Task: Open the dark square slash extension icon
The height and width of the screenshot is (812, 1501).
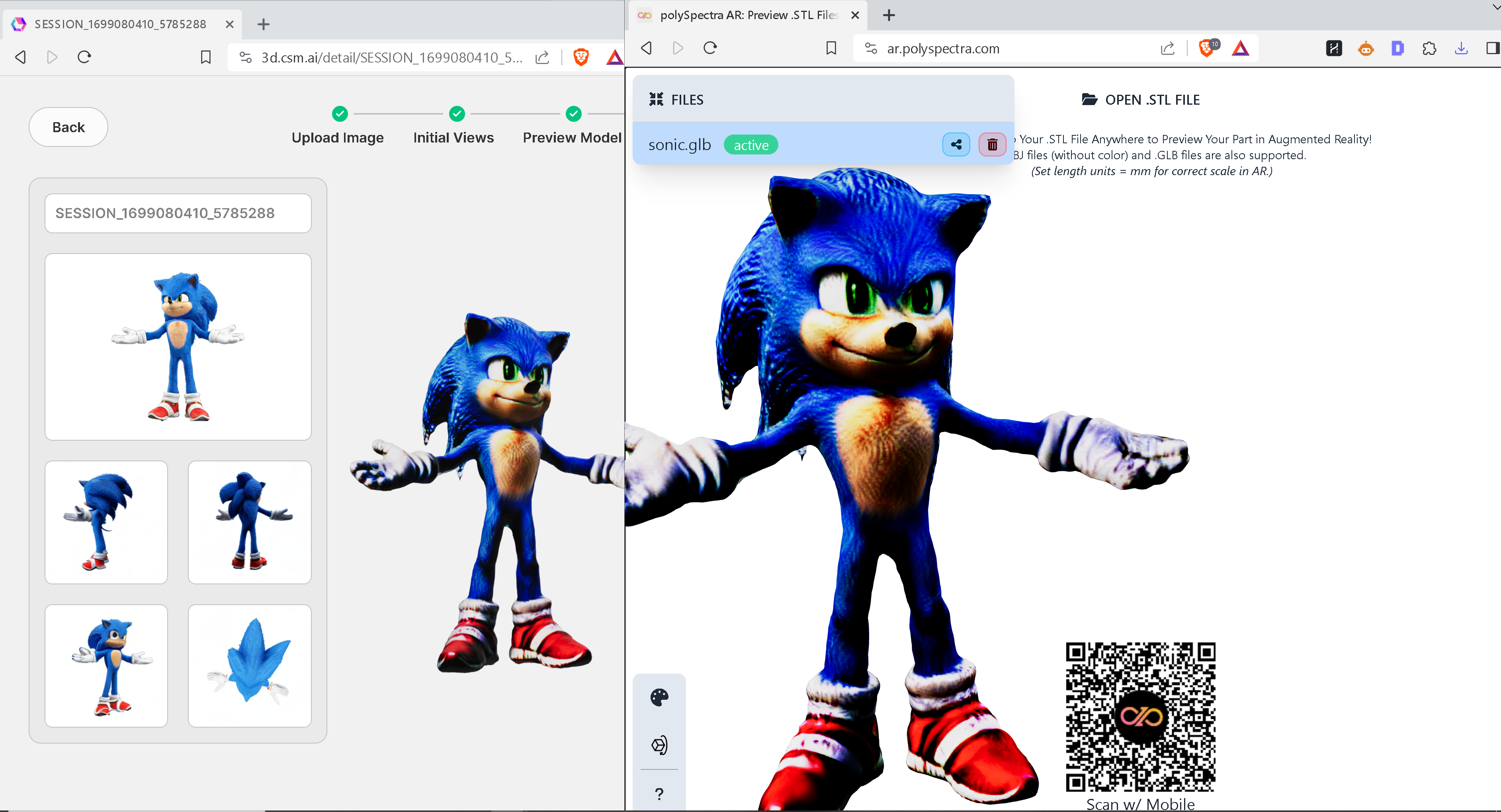Action: (1334, 48)
